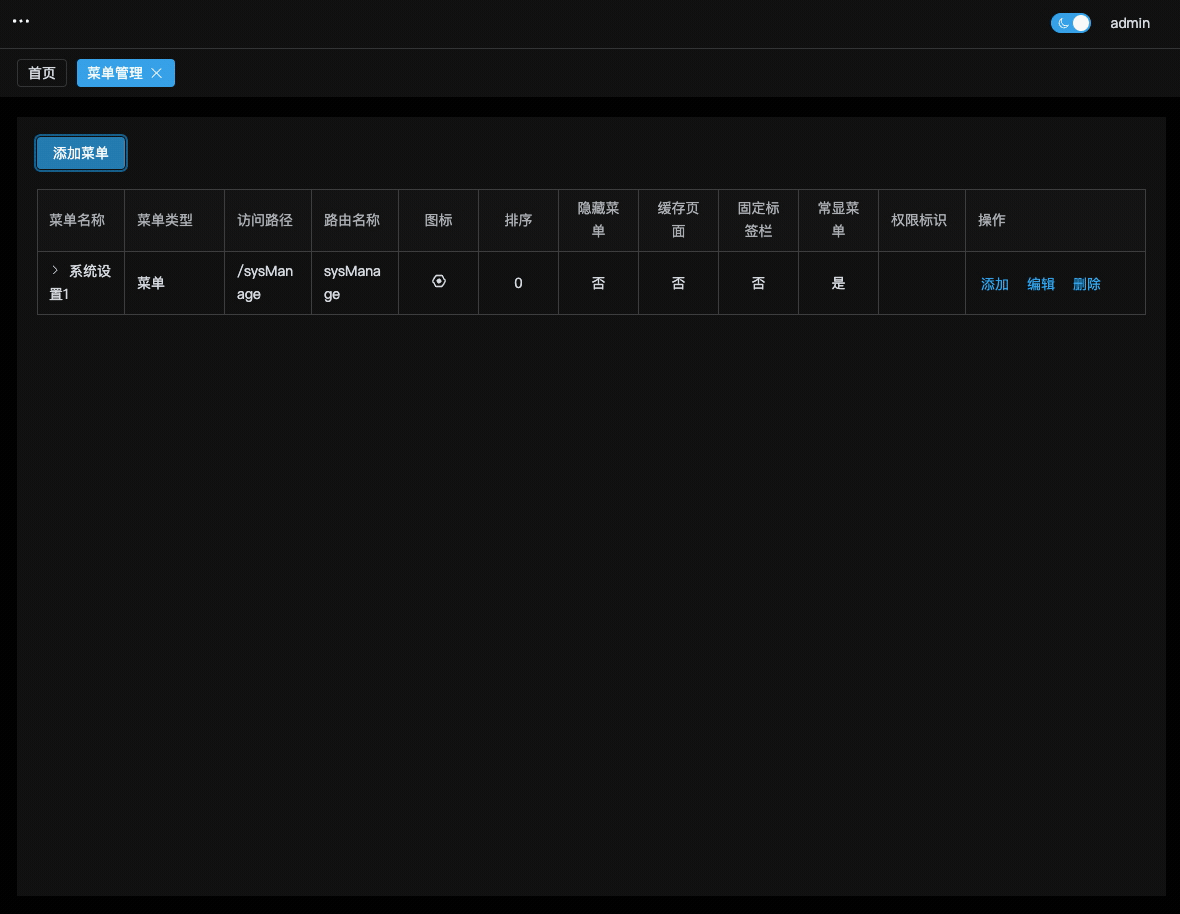Click the sysManage route name cell
Viewport: 1180px width, 914px height.
pyautogui.click(x=354, y=282)
